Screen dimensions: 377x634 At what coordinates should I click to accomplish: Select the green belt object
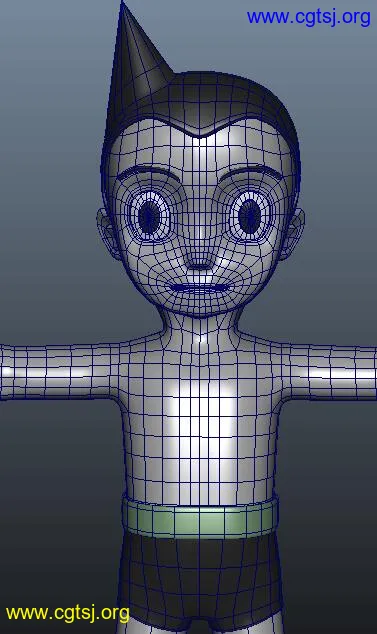pyautogui.click(x=200, y=518)
